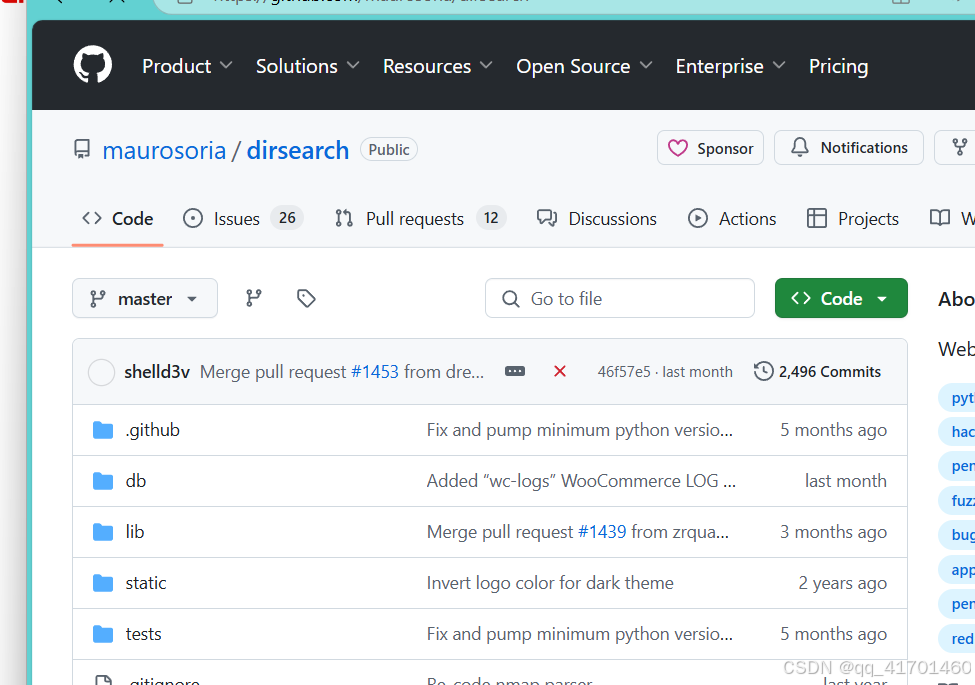Image resolution: width=975 pixels, height=685 pixels.
Task: Click the Actions play icon
Action: [698, 219]
